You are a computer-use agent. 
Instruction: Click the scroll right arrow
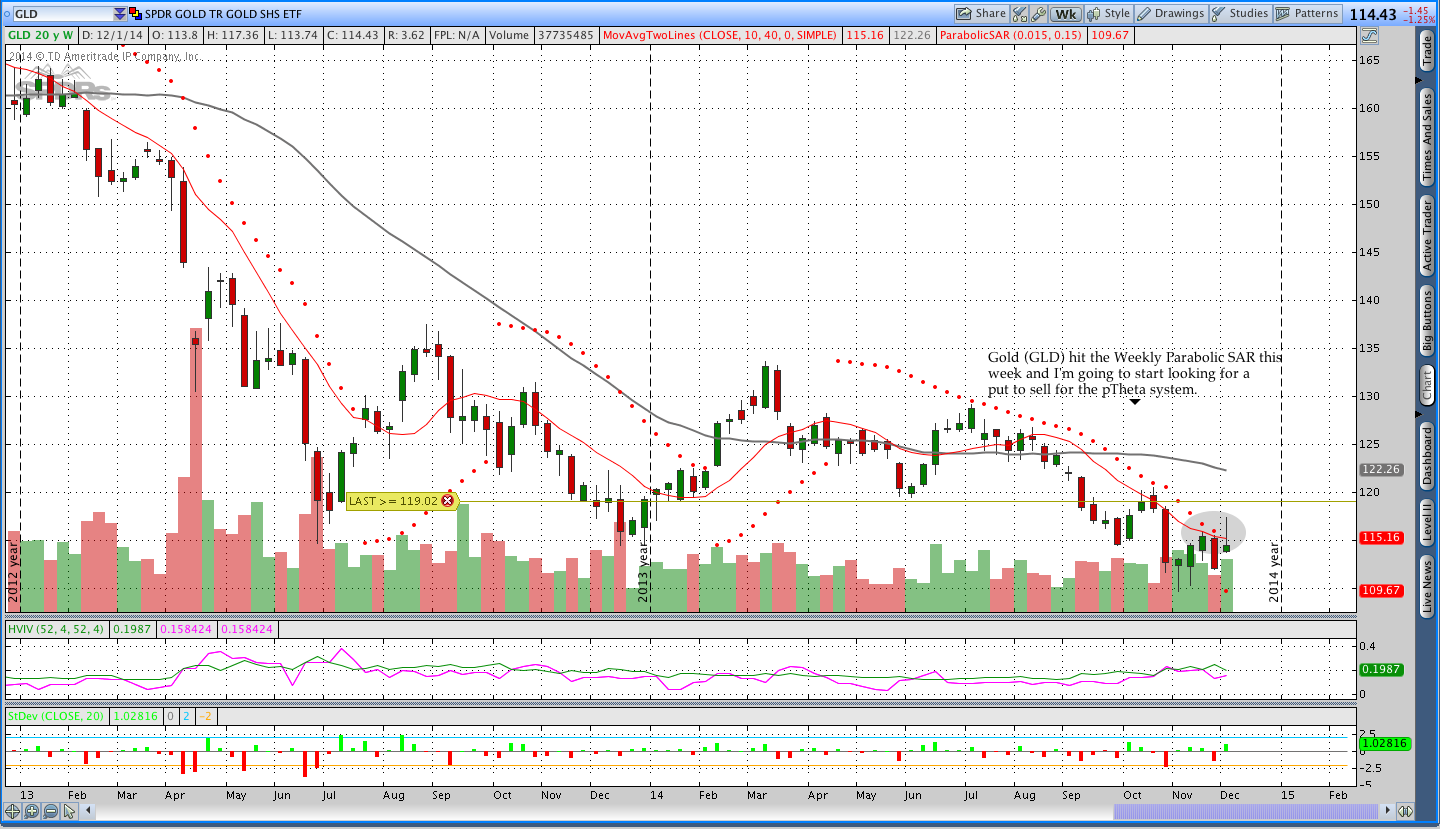pyautogui.click(x=1386, y=811)
